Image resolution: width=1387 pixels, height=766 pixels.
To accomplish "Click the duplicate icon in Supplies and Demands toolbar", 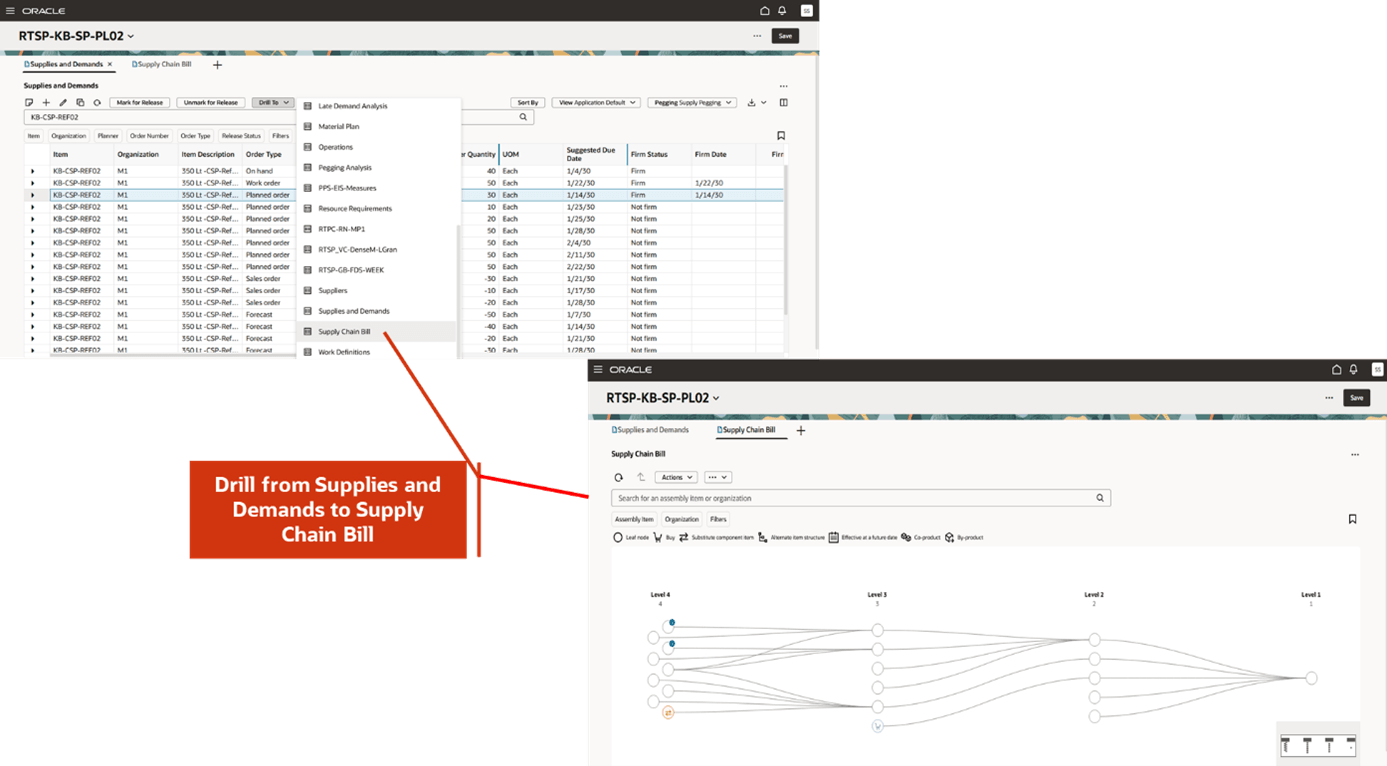I will tap(80, 102).
